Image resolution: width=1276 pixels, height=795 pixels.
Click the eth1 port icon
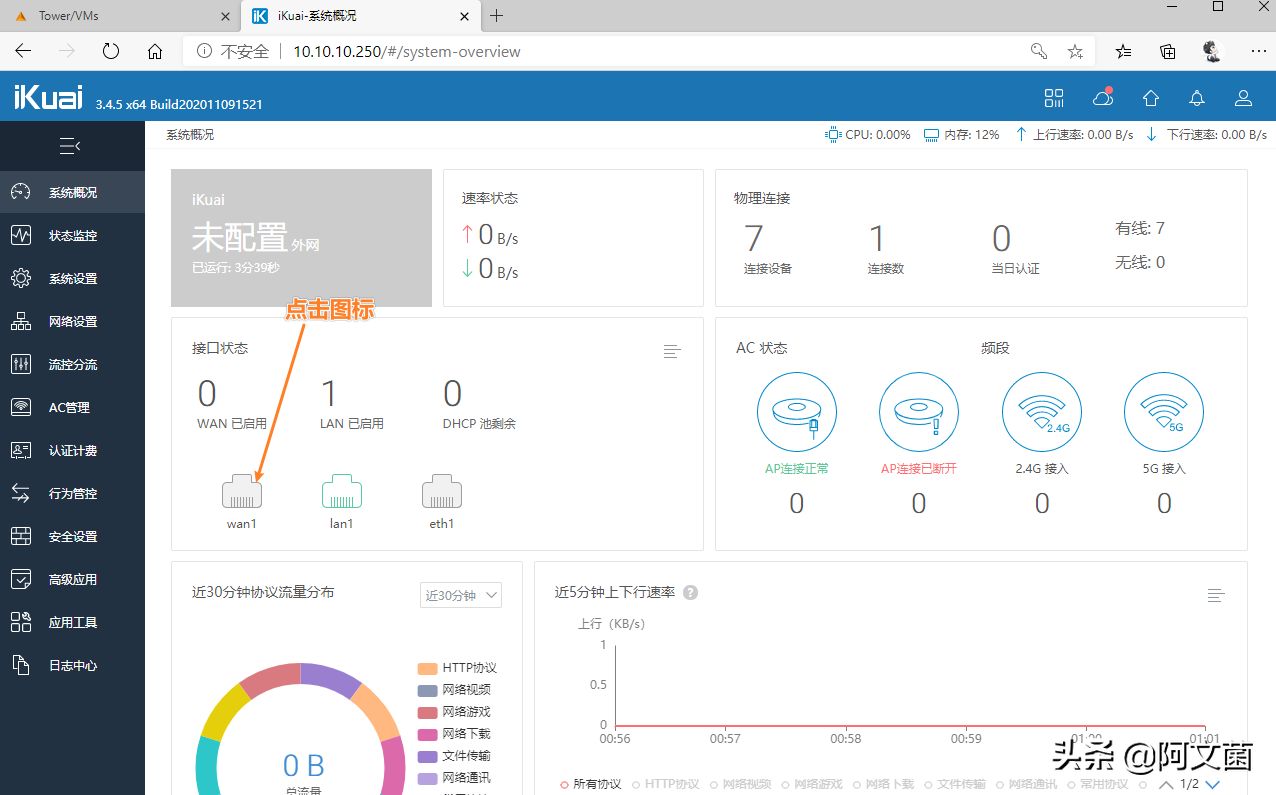441,491
